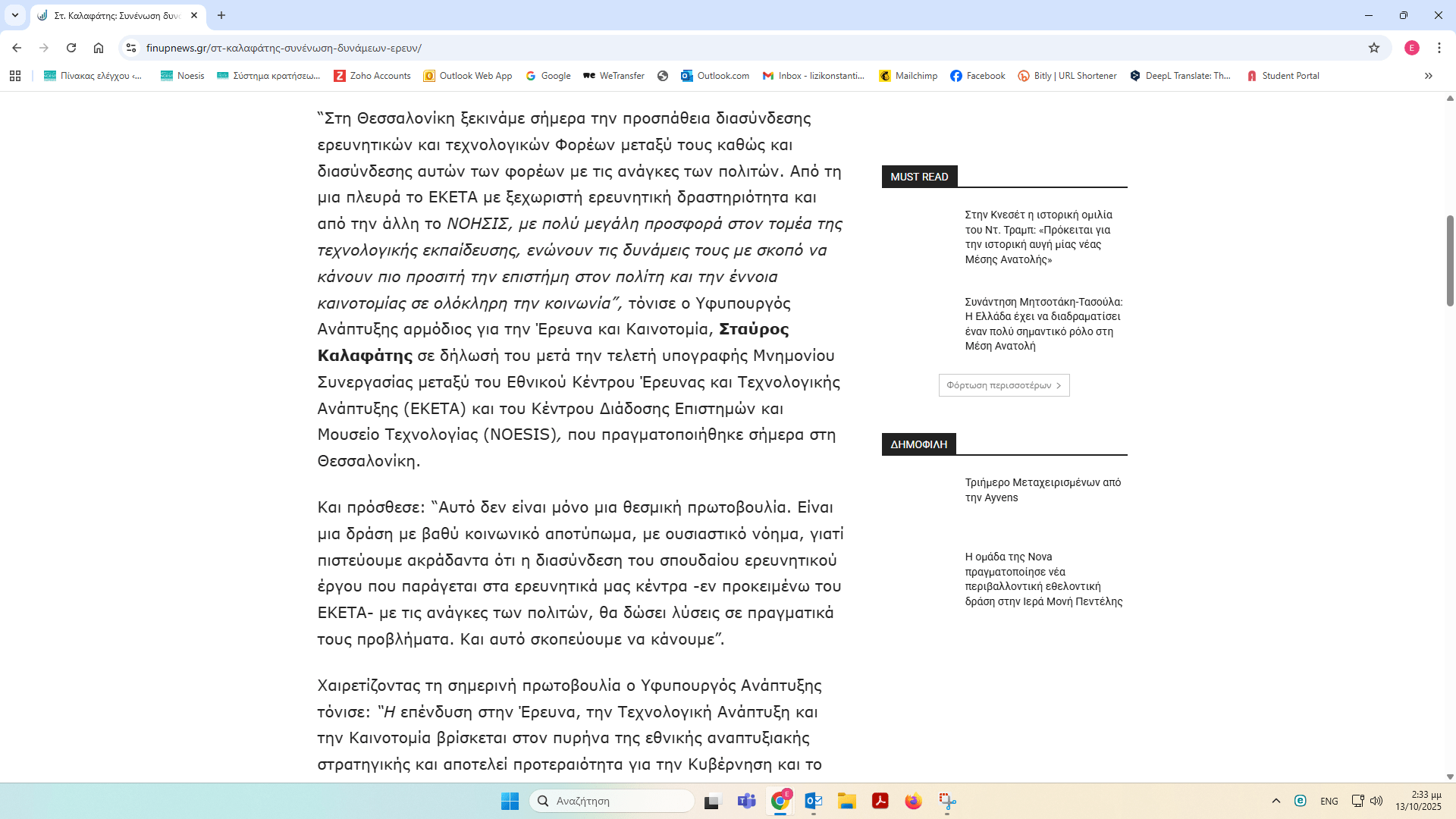Click page vertical scrollbar thumb
The image size is (1456, 819).
tap(1449, 260)
